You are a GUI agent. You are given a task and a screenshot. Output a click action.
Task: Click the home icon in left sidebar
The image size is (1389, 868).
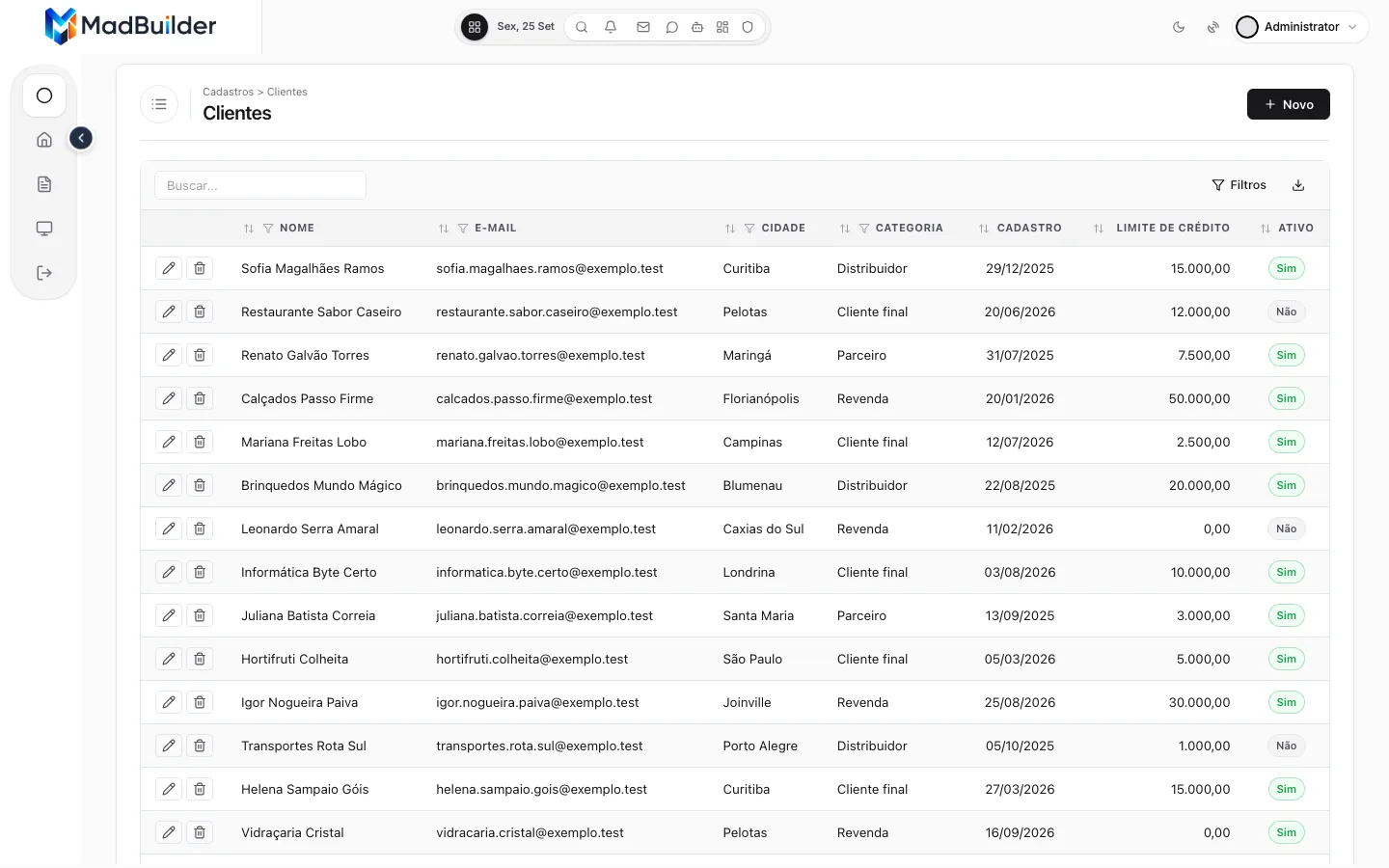coord(44,140)
